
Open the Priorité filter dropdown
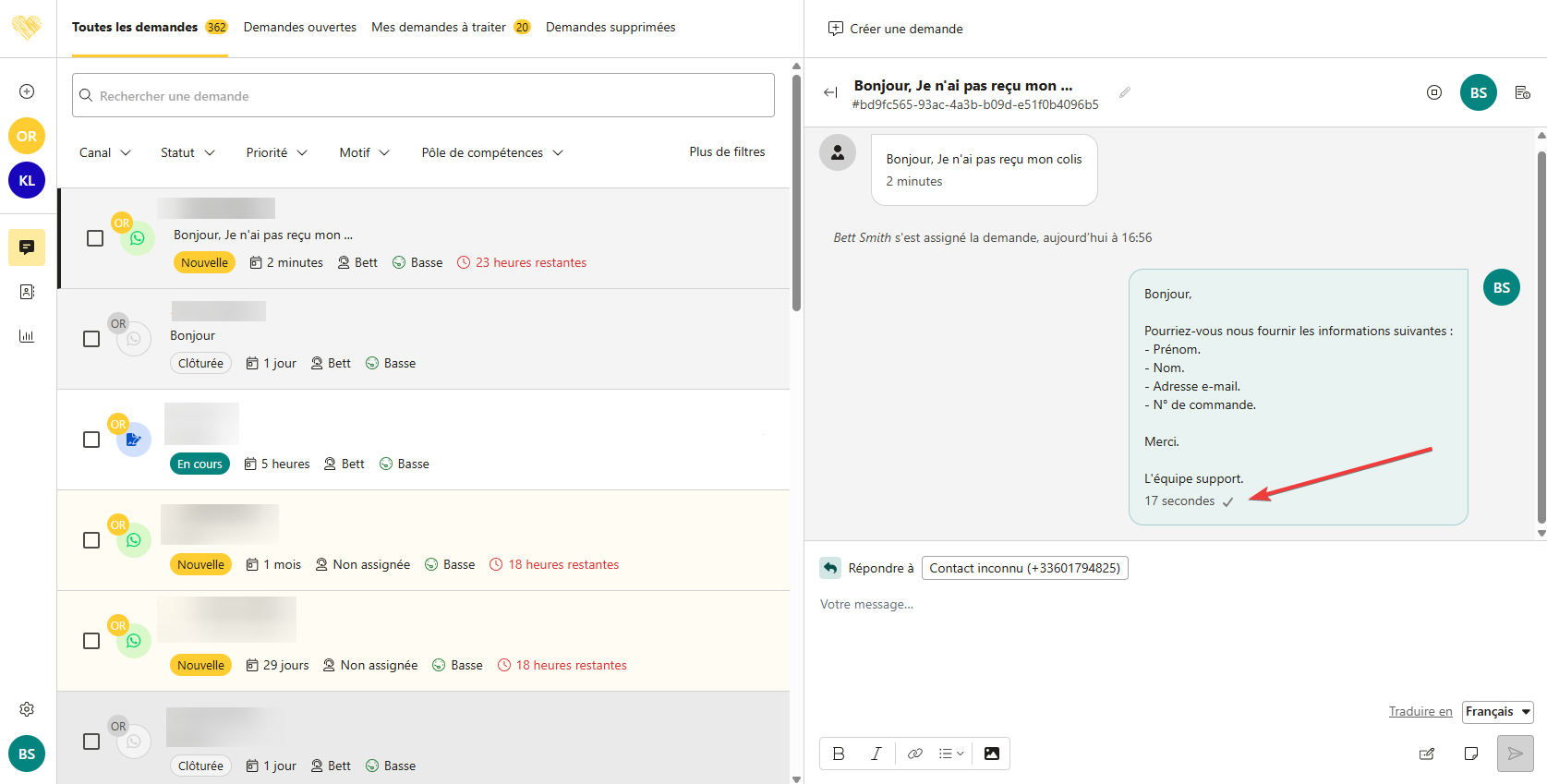point(276,152)
